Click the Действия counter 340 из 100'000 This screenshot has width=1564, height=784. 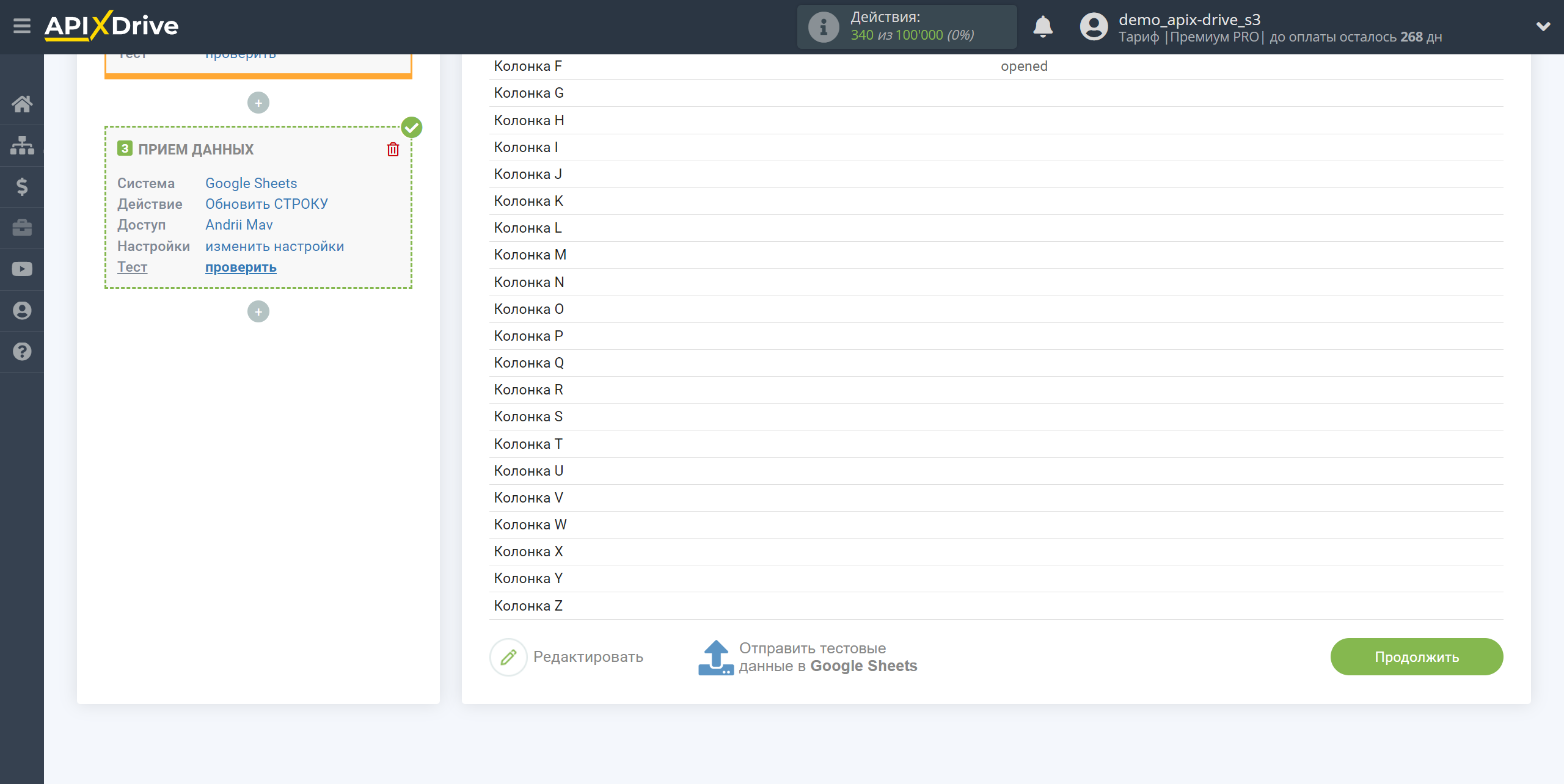(x=912, y=35)
